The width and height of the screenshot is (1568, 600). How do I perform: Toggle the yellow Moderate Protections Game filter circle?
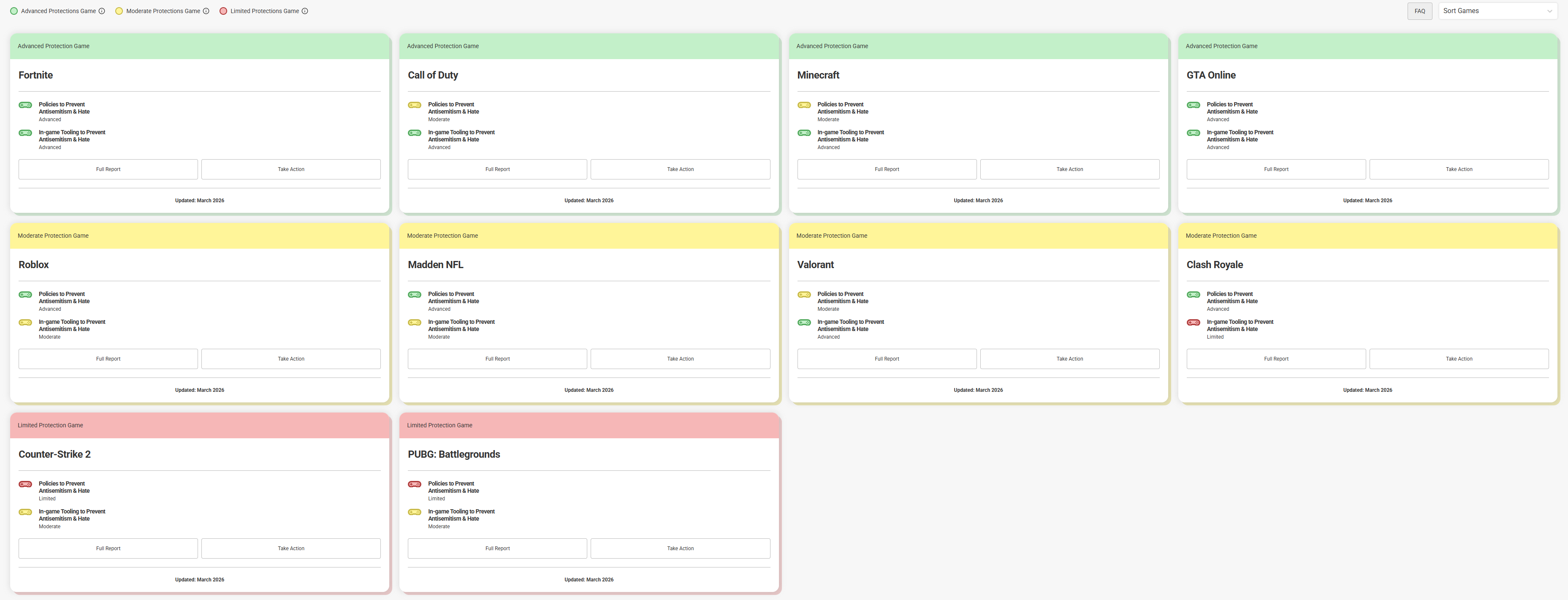point(119,11)
